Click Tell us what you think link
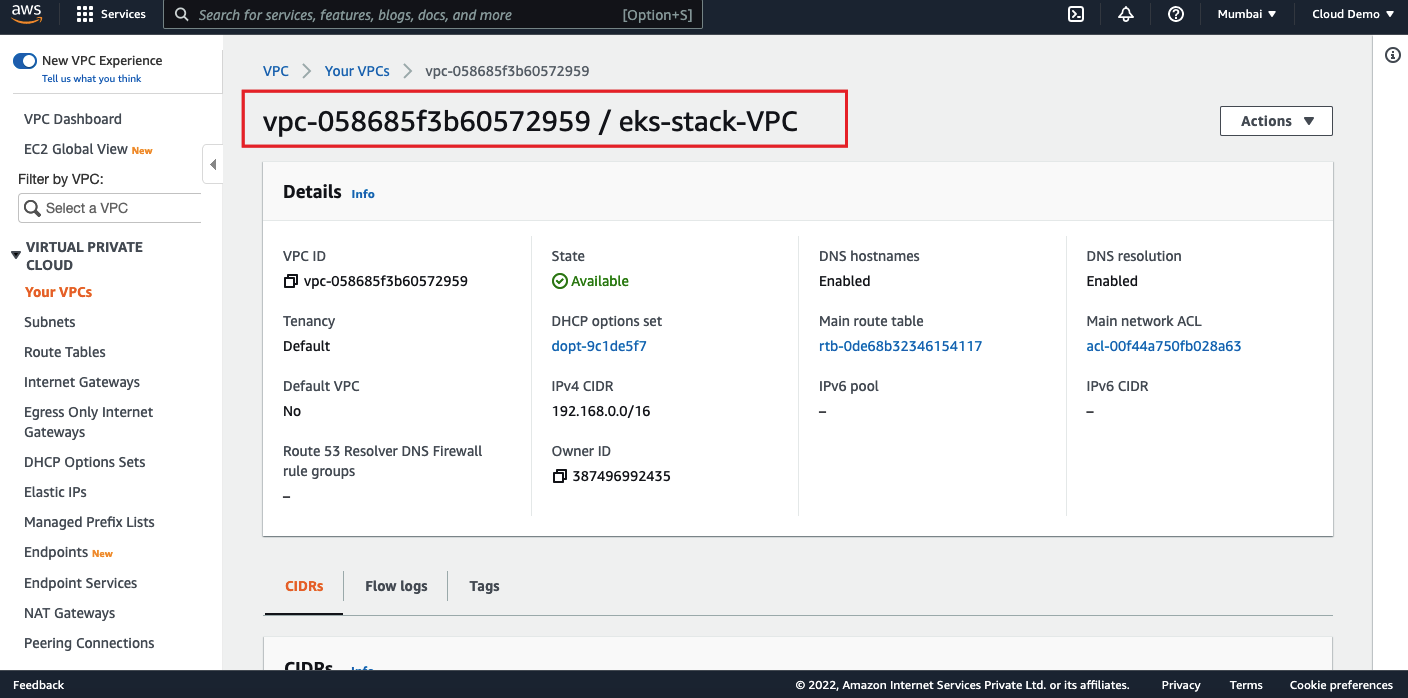Image resolution: width=1408 pixels, height=698 pixels. [92, 78]
